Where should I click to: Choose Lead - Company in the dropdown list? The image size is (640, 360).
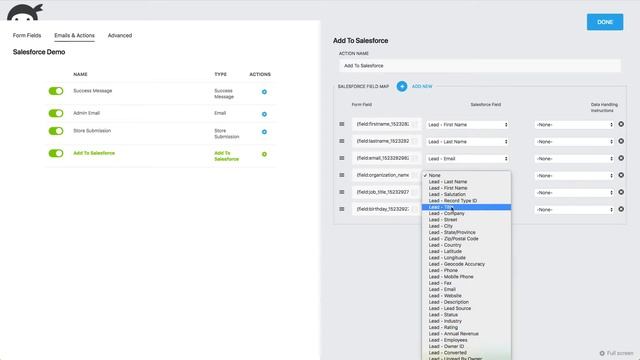(x=466, y=213)
